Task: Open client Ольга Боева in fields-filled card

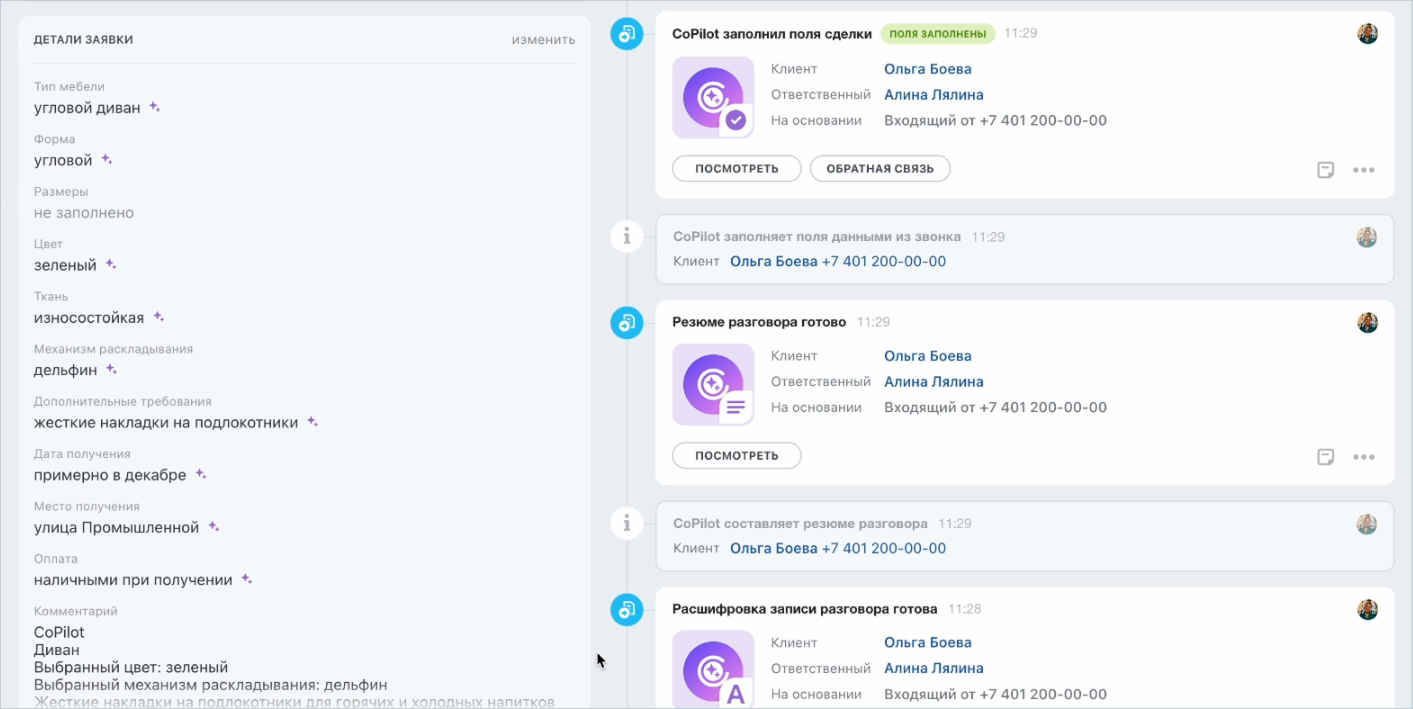Action: tap(928, 69)
